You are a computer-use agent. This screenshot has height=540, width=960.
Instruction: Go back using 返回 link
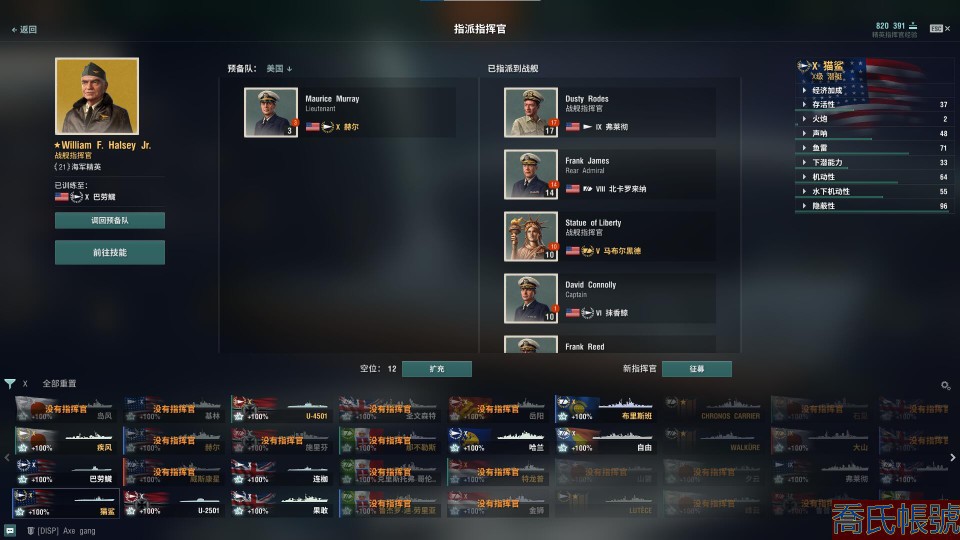tap(24, 29)
